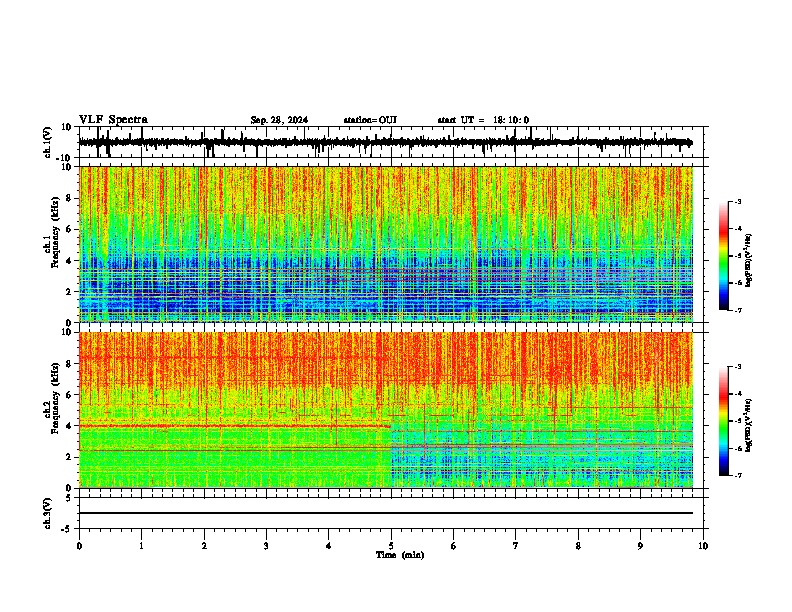Click the "Time (min)" axis title

(400, 555)
